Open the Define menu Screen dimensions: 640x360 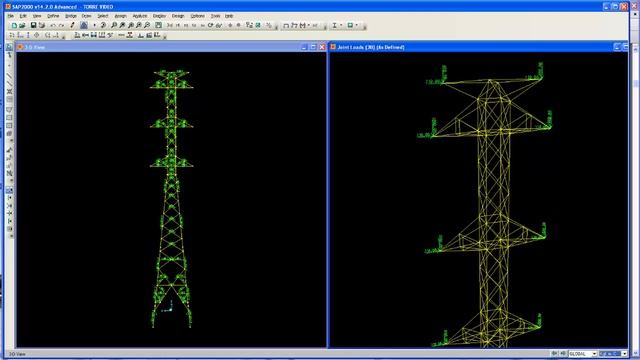pyautogui.click(x=53, y=16)
